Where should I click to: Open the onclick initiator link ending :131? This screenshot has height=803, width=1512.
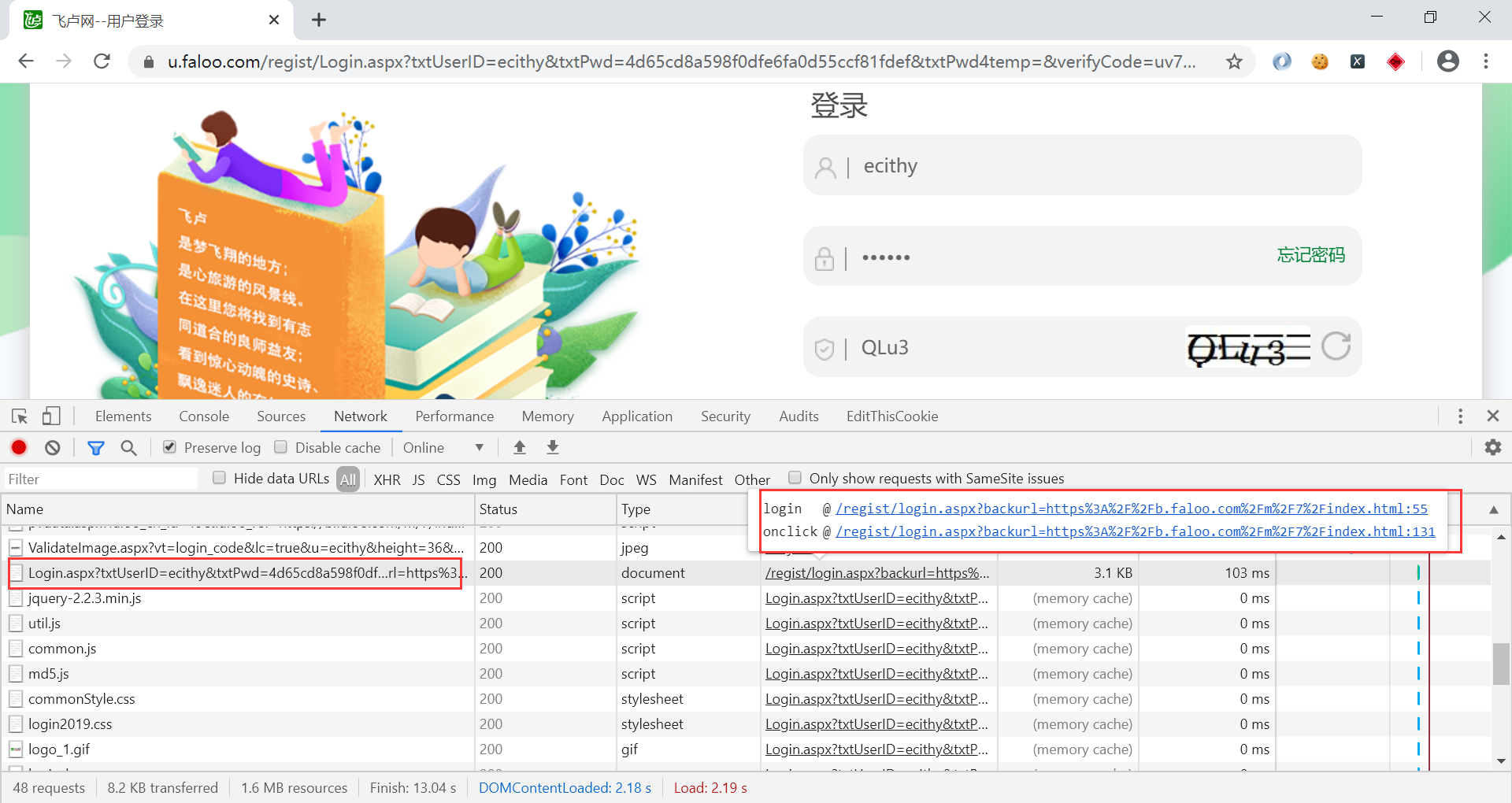tap(1136, 531)
